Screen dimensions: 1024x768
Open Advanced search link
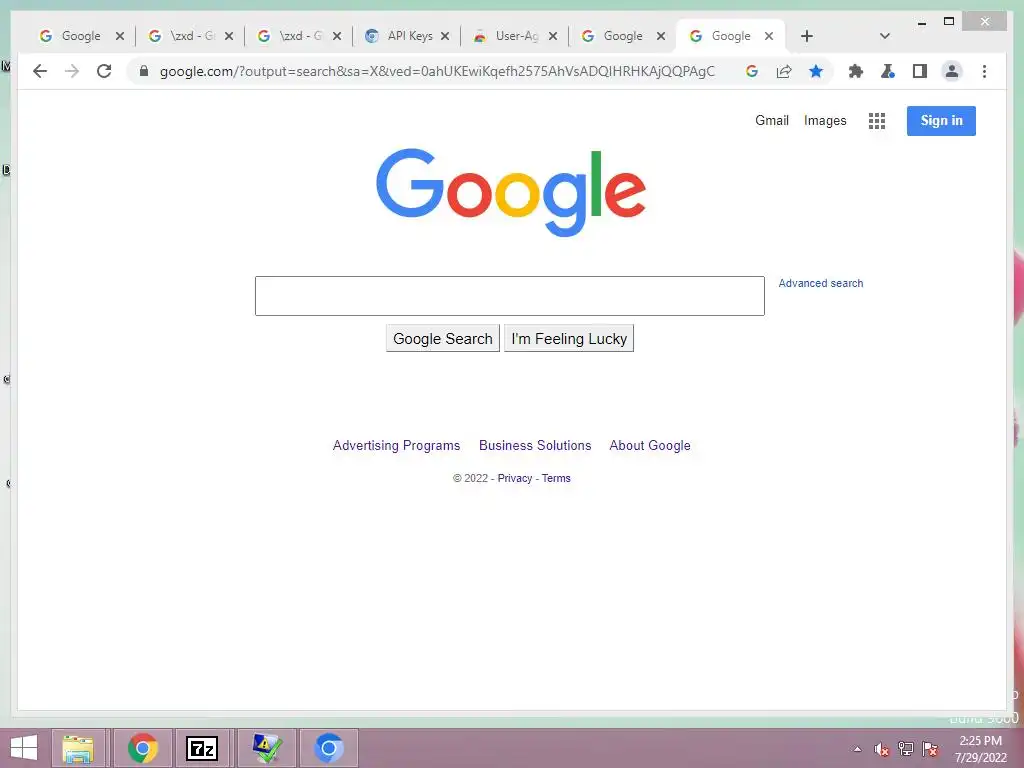(x=821, y=283)
